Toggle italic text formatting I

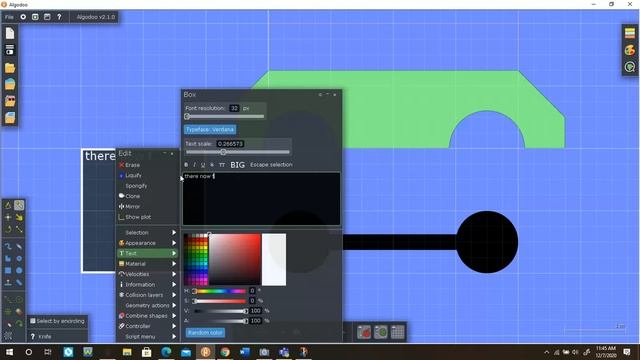pos(194,165)
